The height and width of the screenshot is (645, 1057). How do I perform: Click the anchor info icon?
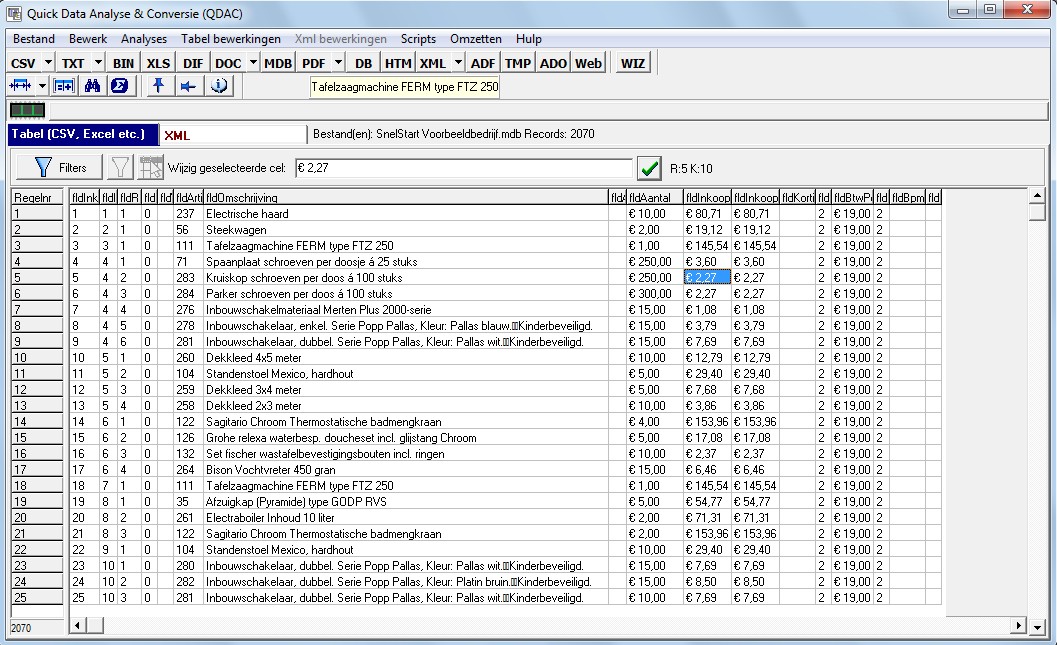pyautogui.click(x=218, y=86)
